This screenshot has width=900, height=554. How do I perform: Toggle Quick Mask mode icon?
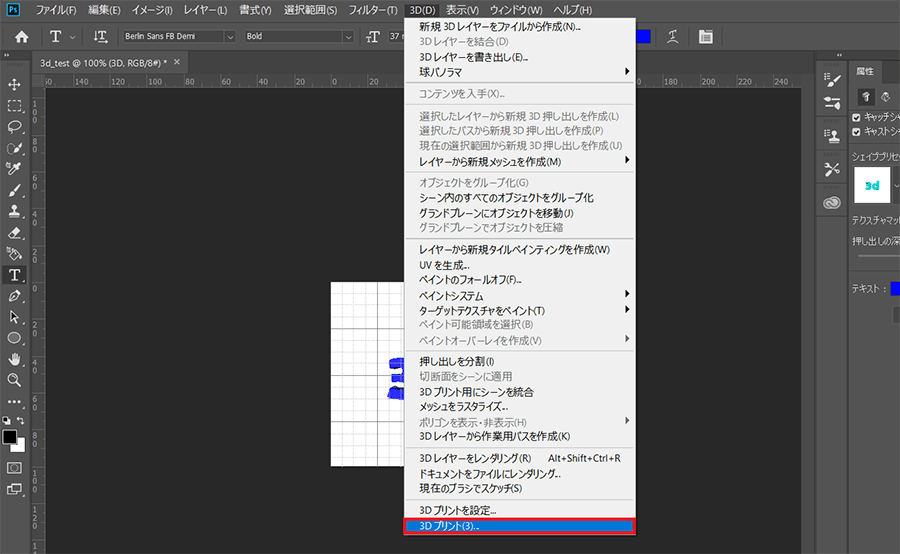tap(14, 468)
